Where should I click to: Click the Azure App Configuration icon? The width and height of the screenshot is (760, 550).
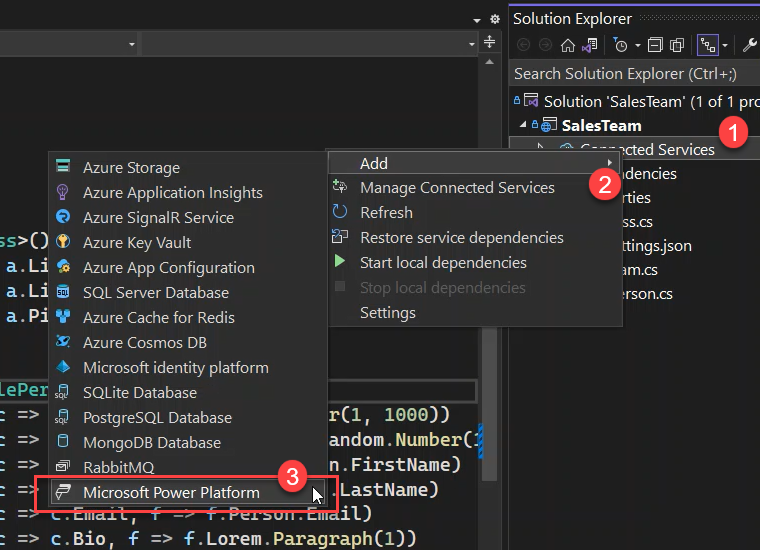[x=63, y=266]
